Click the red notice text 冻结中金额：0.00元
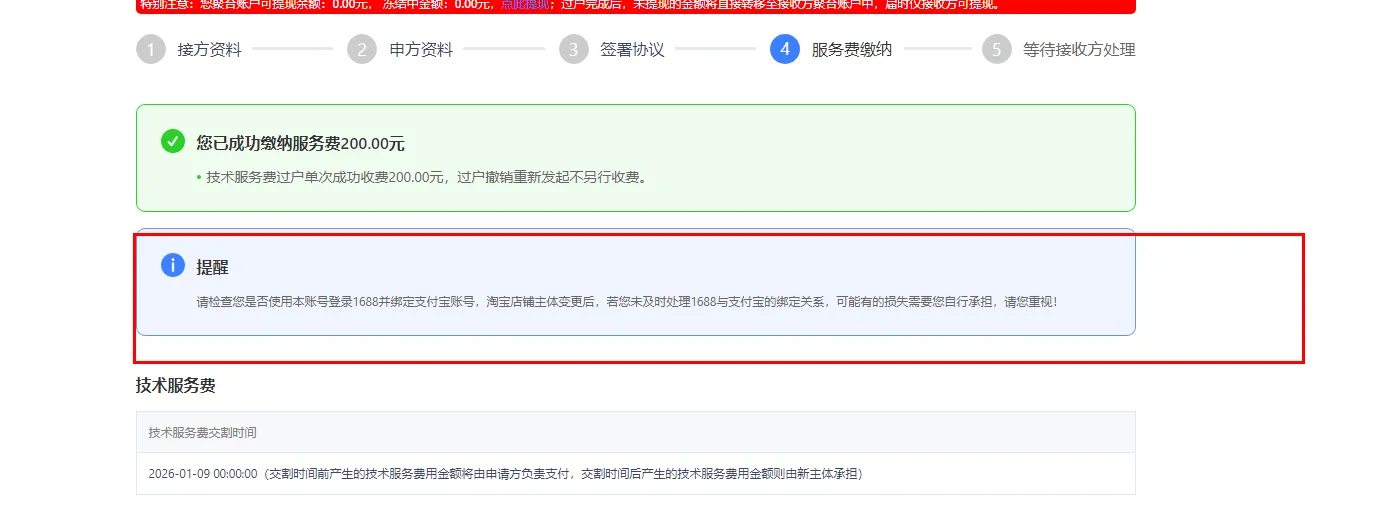This screenshot has width=1373, height=516. coord(436,5)
